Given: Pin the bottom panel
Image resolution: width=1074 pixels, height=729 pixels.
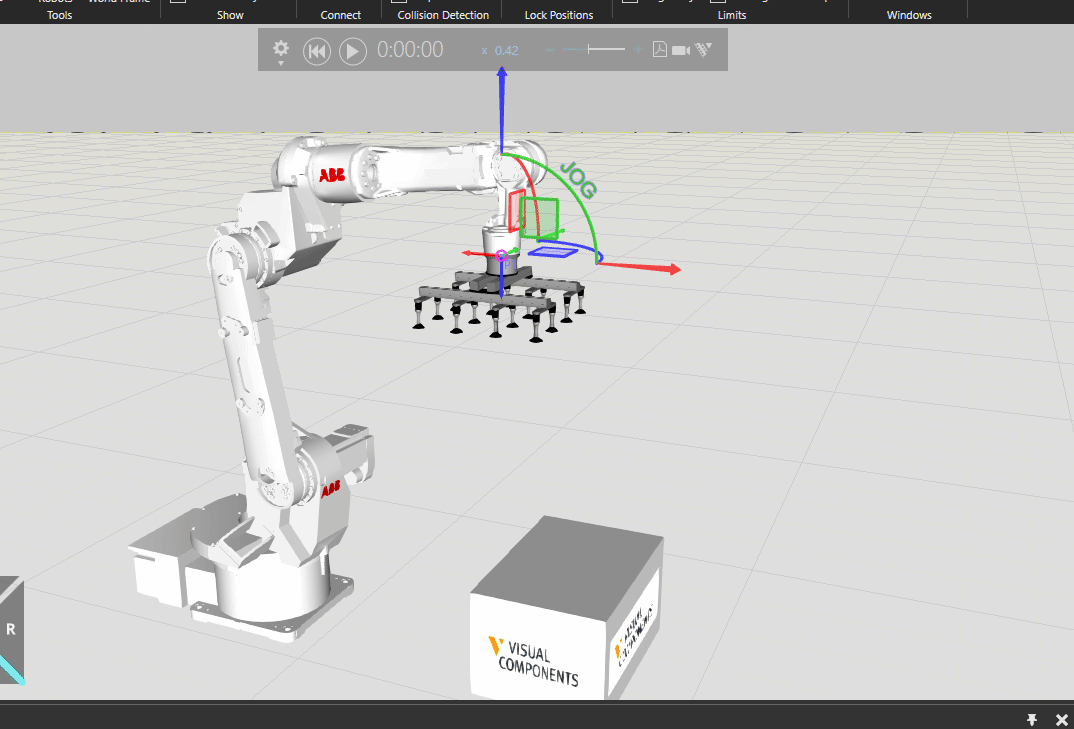Looking at the screenshot, I should (1032, 719).
